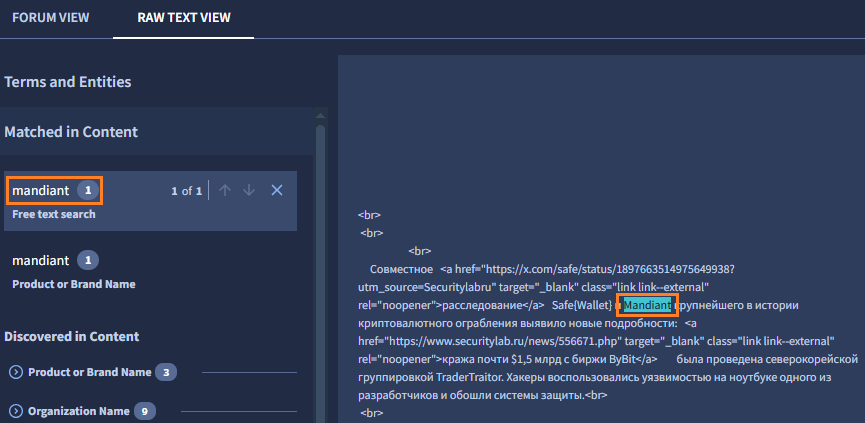This screenshot has width=865, height=423.
Task: Select mandiant Product or Brand Name match
Action: [x=40, y=260]
